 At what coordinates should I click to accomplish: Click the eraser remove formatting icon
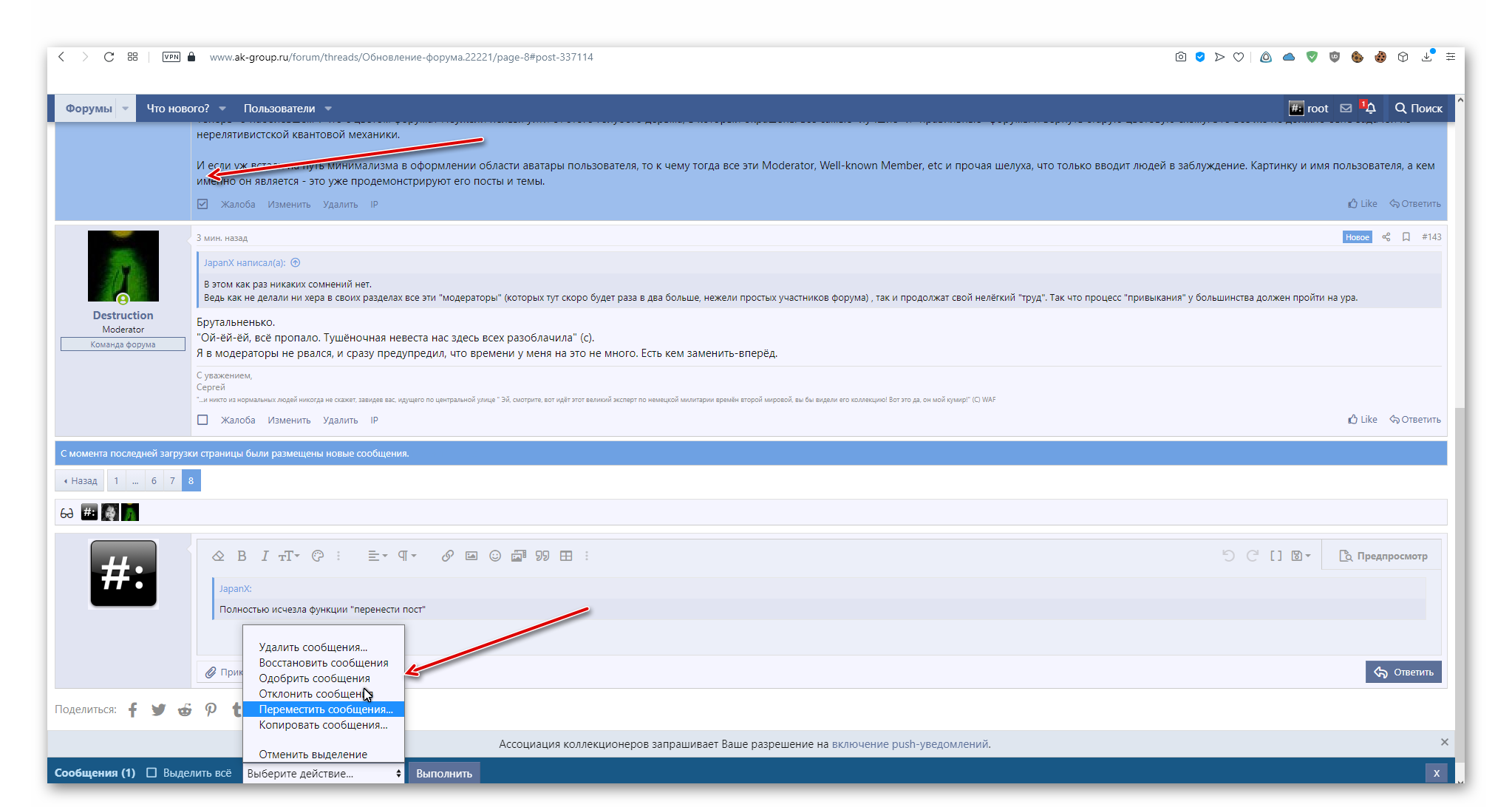coord(218,556)
